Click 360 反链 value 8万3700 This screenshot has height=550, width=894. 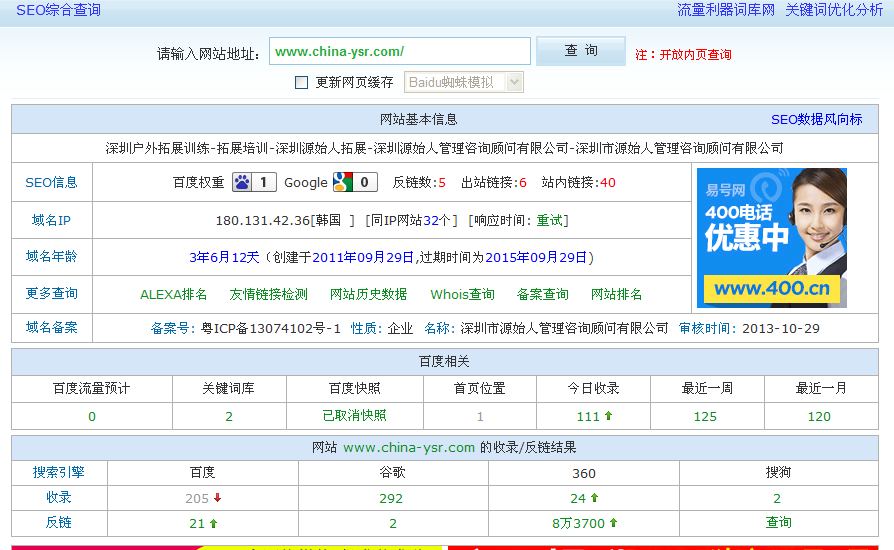tap(578, 524)
